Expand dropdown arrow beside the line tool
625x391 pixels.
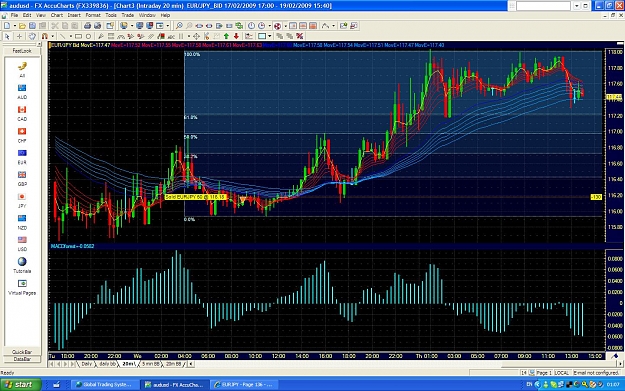71,36
